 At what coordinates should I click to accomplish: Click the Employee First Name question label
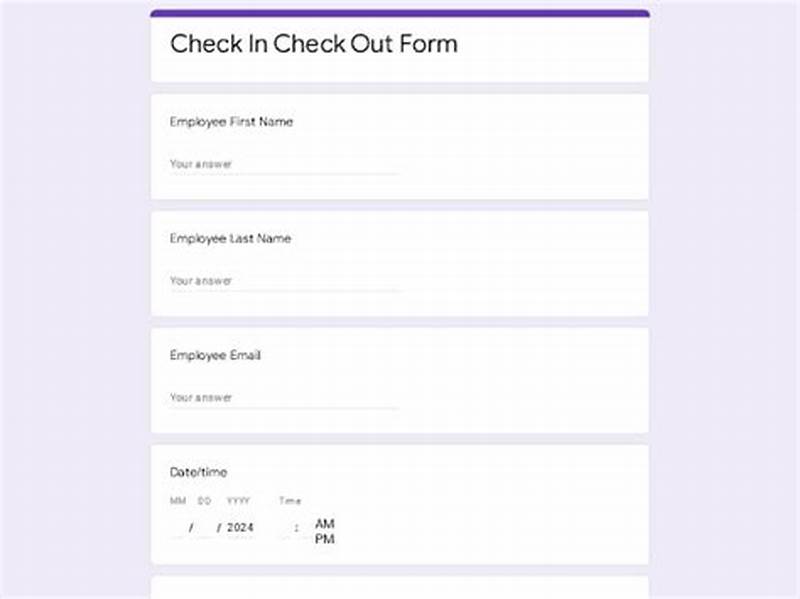tap(231, 121)
